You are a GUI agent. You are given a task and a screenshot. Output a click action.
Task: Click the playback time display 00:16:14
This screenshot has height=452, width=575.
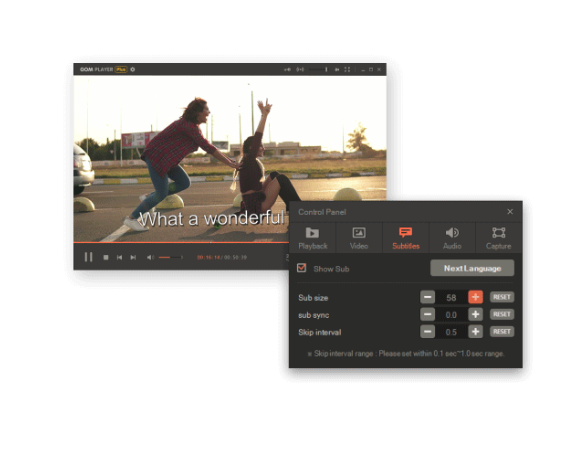point(209,257)
